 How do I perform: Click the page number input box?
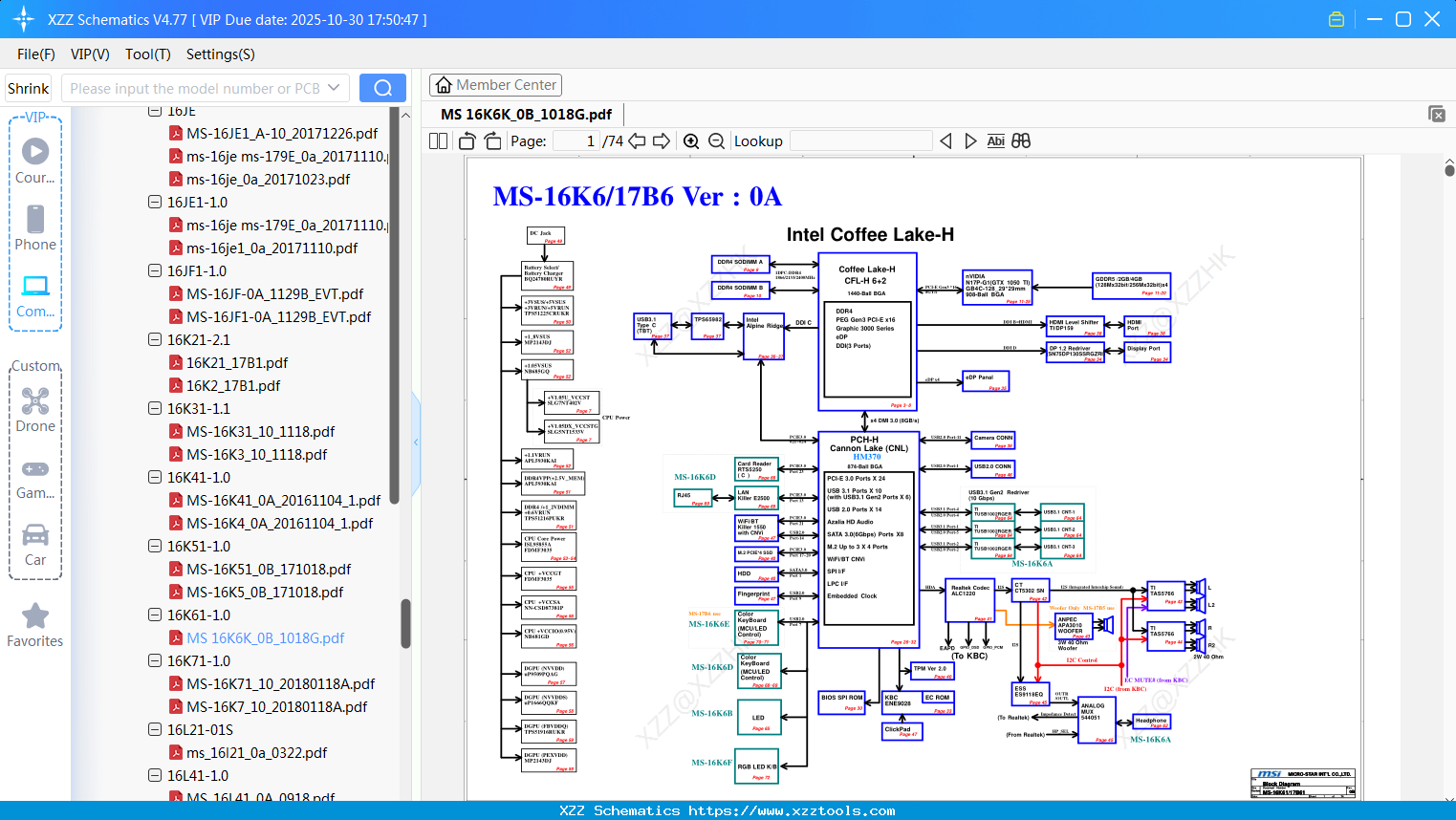pos(577,141)
